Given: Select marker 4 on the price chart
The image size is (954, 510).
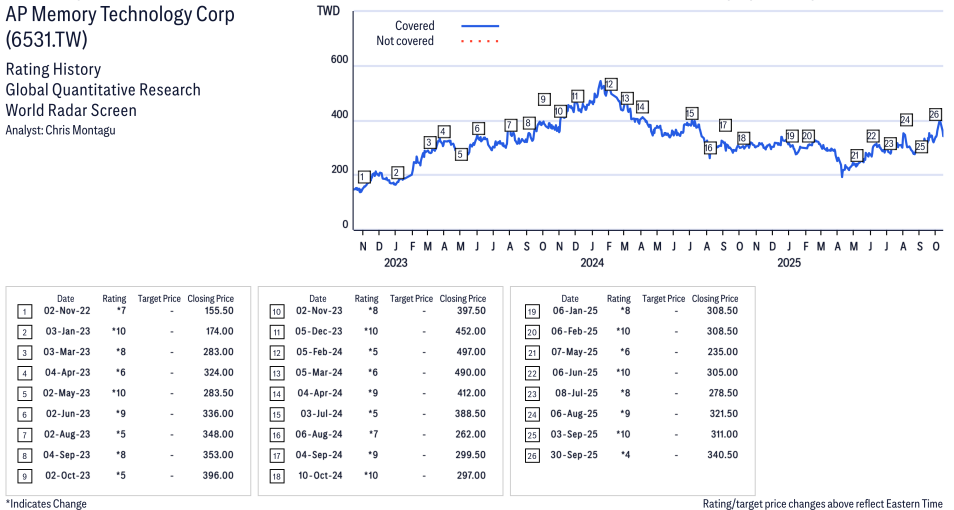Looking at the screenshot, I should pos(444,131).
